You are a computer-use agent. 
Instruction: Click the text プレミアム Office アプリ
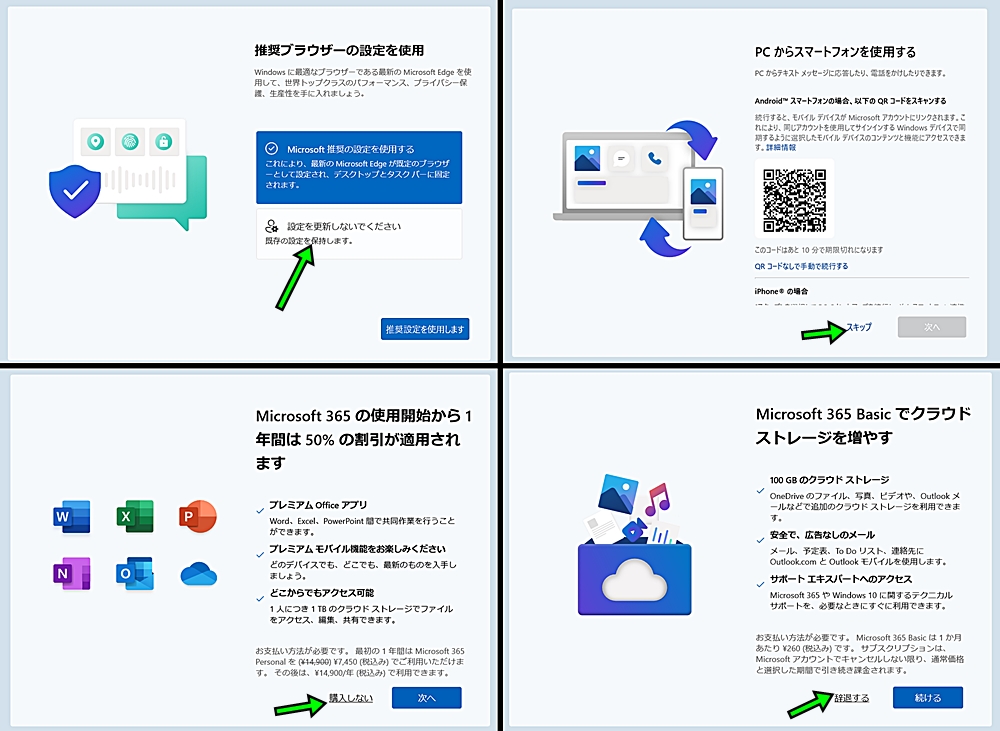pos(318,505)
